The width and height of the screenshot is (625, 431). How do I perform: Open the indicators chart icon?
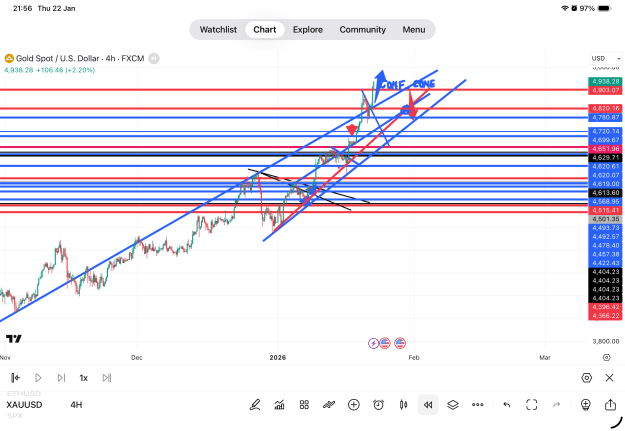279,405
